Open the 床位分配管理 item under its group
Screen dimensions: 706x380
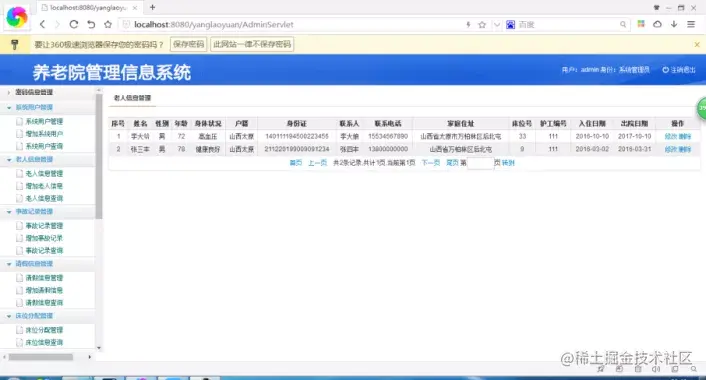(44, 330)
